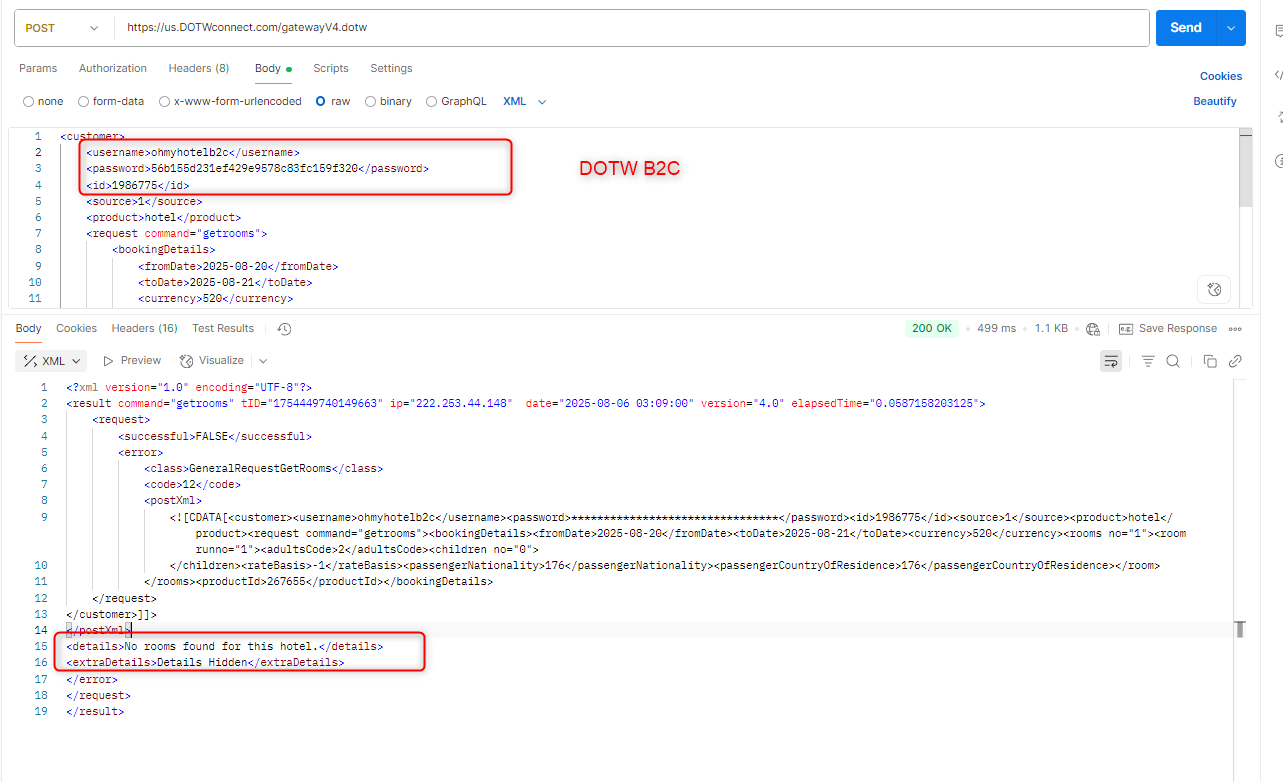This screenshot has height=782, width=1283.
Task: Select the x-www-form-urlencoded body type
Action: pos(230,101)
